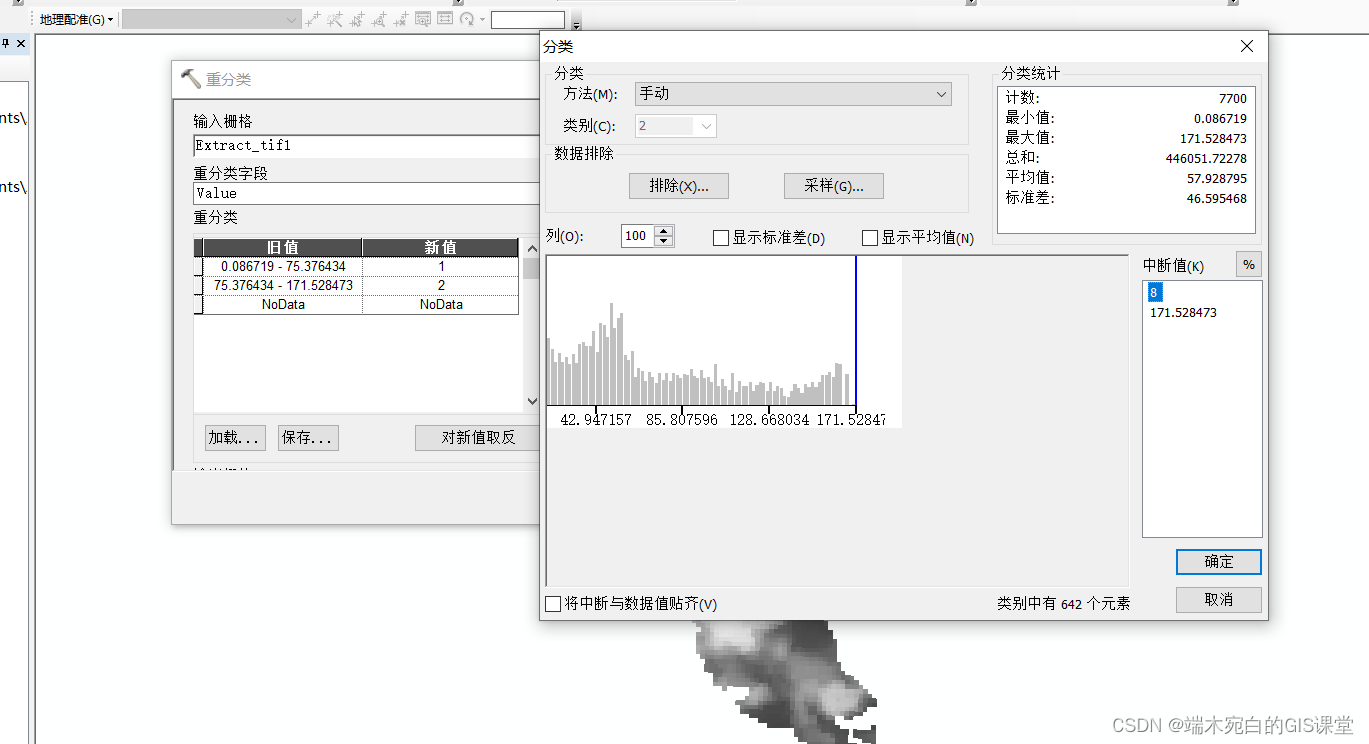The width and height of the screenshot is (1369, 744).
Task: Click the 加载... load button
Action: point(235,438)
